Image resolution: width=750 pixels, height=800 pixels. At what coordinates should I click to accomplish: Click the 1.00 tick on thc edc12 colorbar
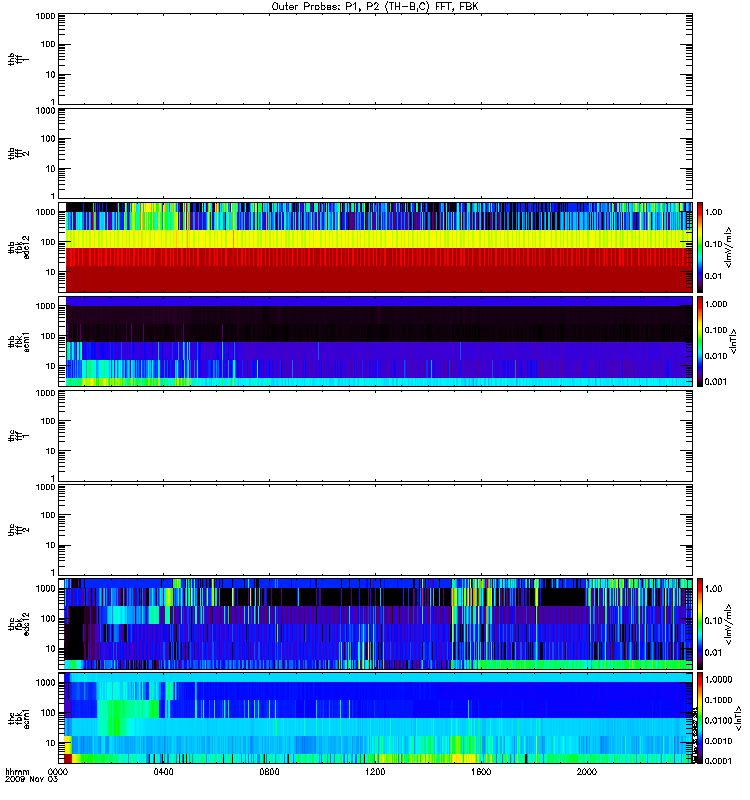[714, 589]
